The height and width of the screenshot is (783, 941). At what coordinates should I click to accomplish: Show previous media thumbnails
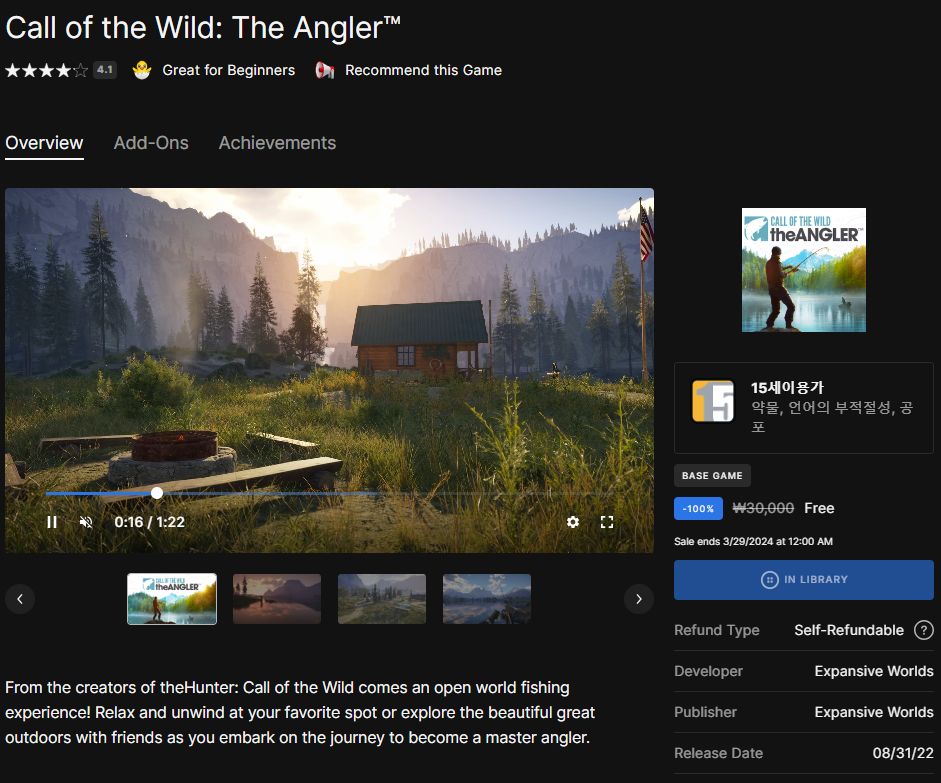[20, 599]
